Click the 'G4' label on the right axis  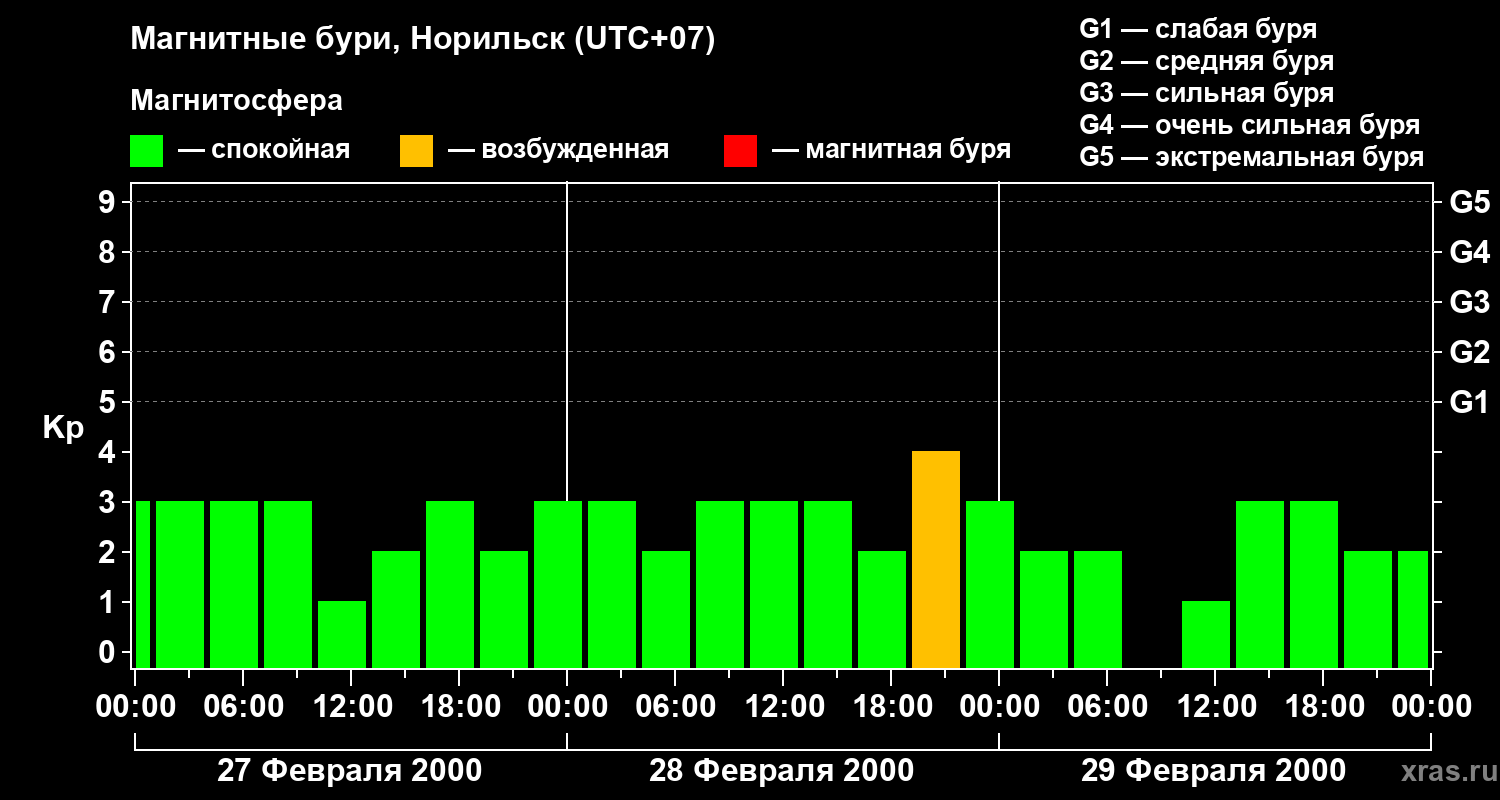[1469, 252]
